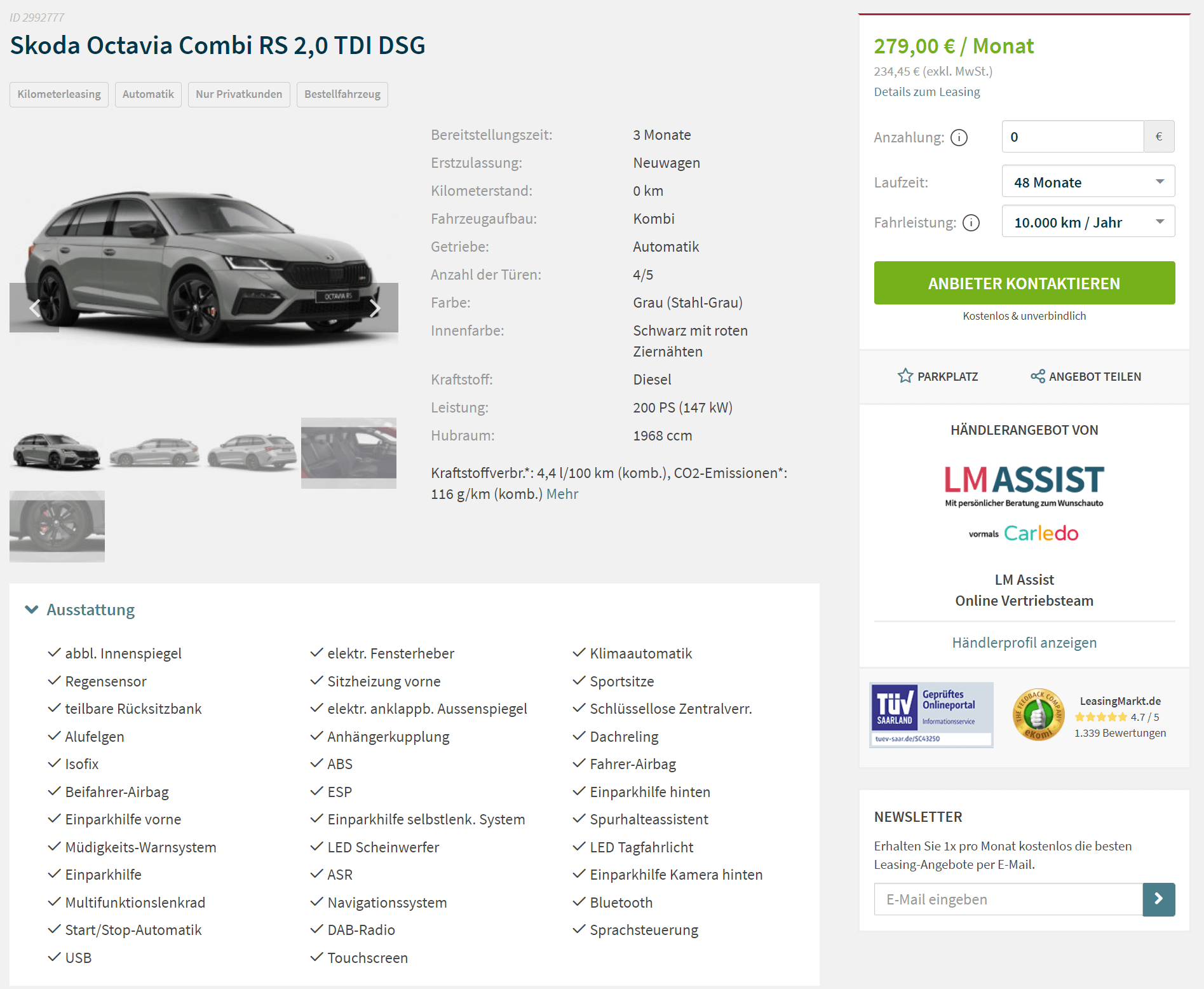Image resolution: width=1204 pixels, height=989 pixels.
Task: Open the Anzahlung info icon
Action: pos(959,137)
